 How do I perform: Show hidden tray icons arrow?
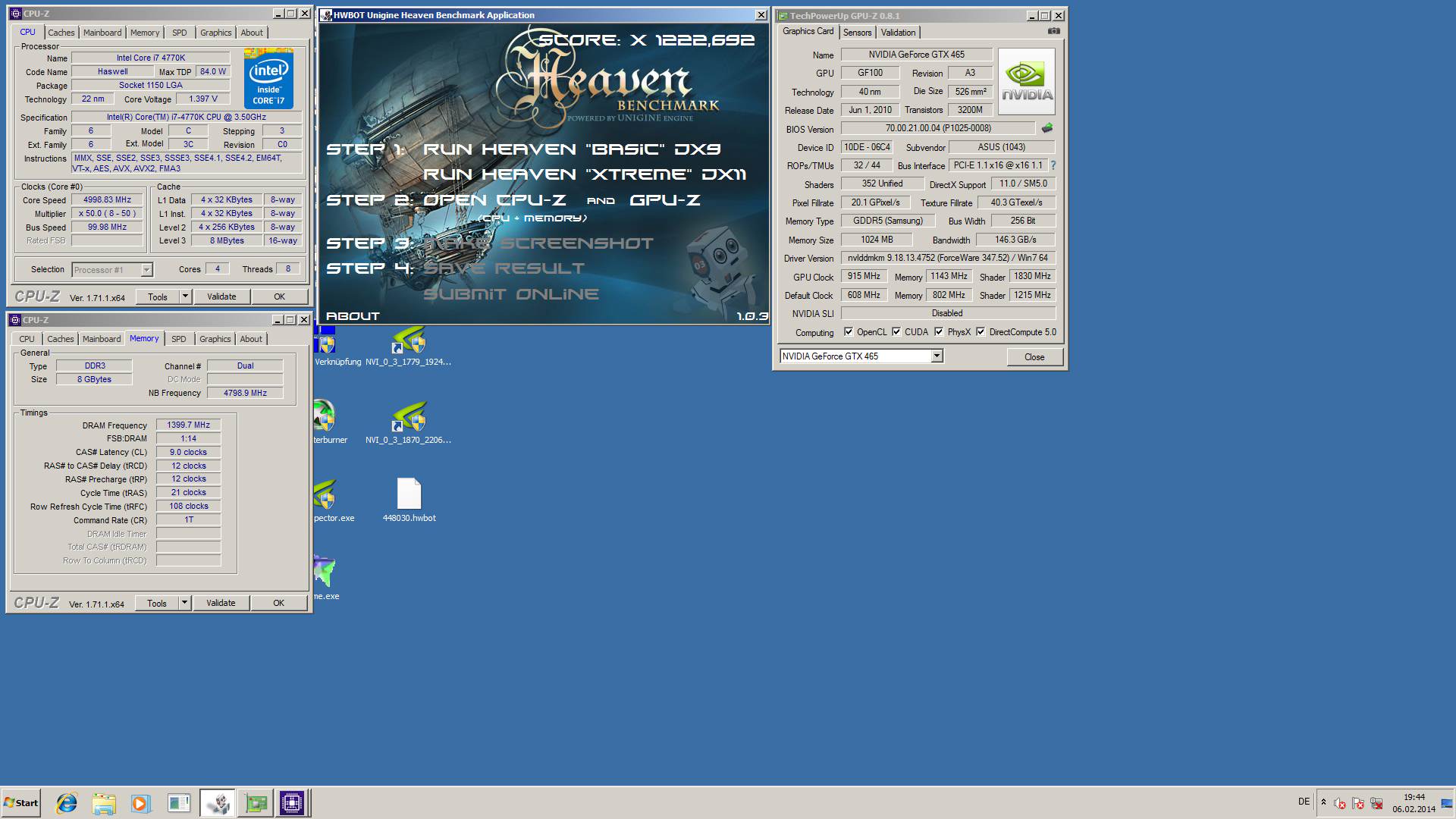(1323, 802)
